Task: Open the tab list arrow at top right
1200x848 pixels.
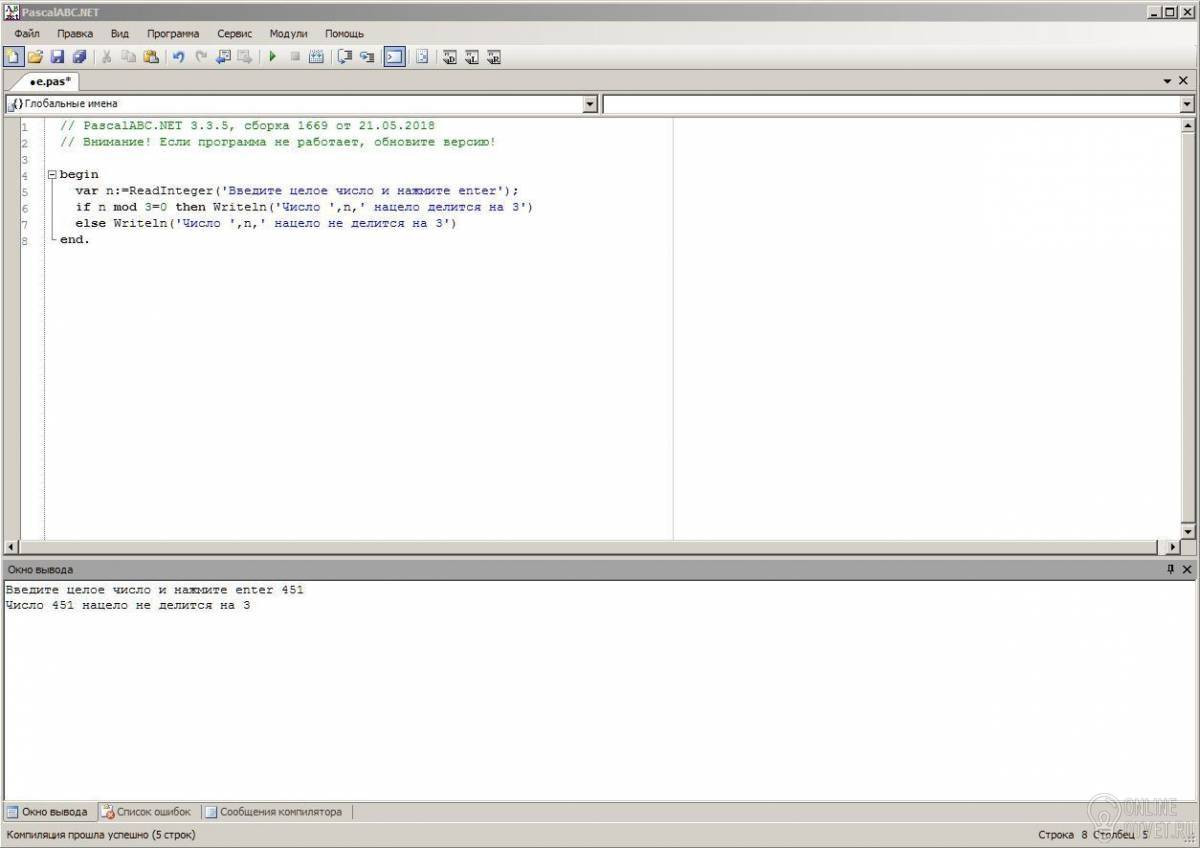Action: (1167, 81)
